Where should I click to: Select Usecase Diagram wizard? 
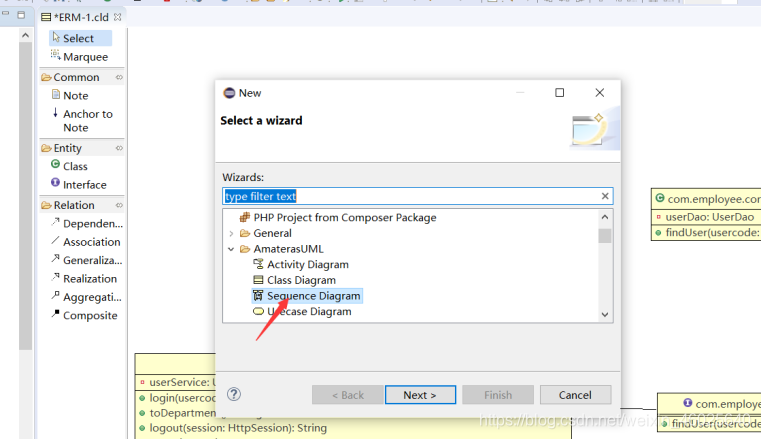coord(302,311)
